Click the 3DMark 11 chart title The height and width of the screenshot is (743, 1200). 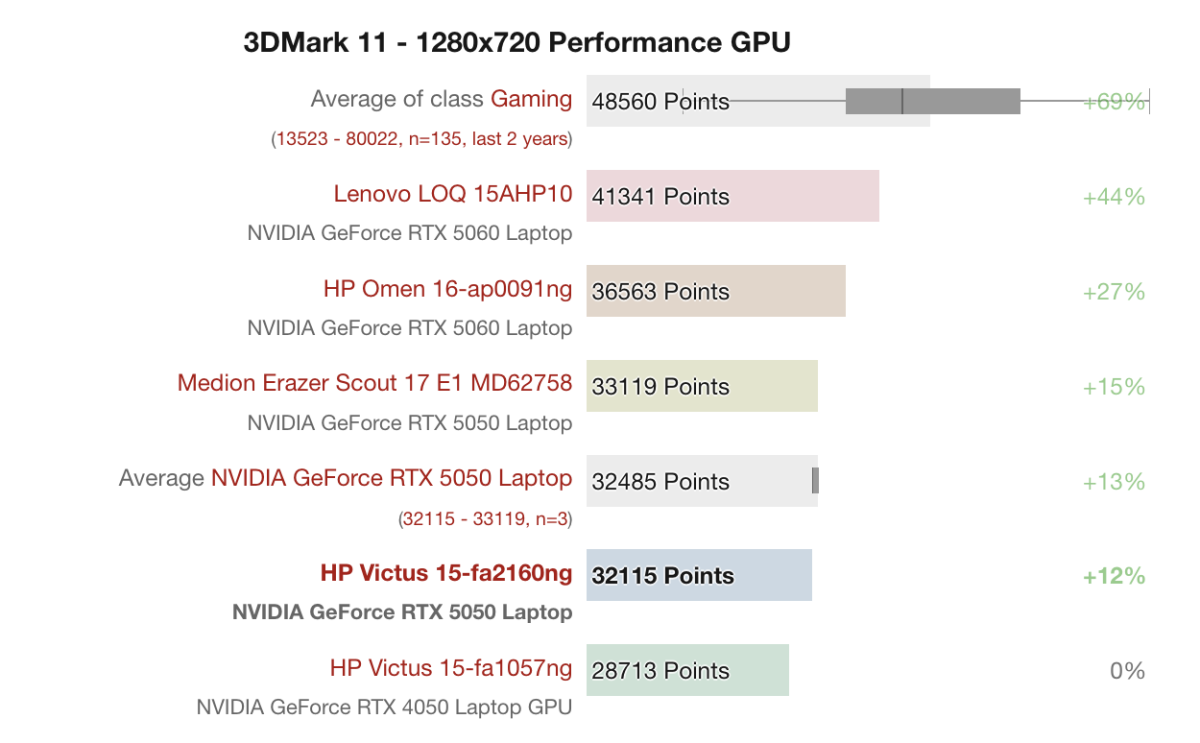coord(517,43)
